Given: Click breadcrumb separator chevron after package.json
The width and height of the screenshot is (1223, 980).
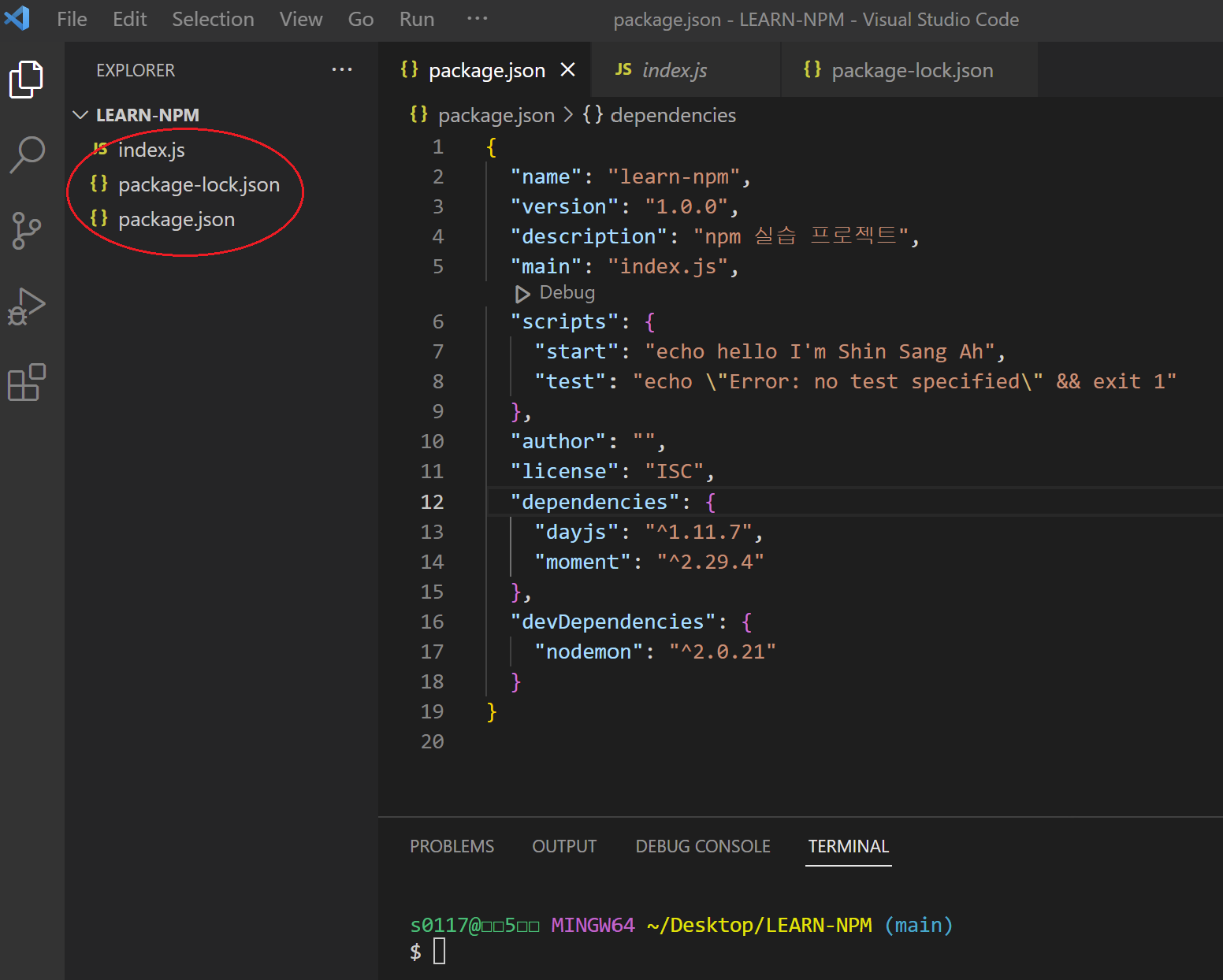Looking at the screenshot, I should coord(568,115).
